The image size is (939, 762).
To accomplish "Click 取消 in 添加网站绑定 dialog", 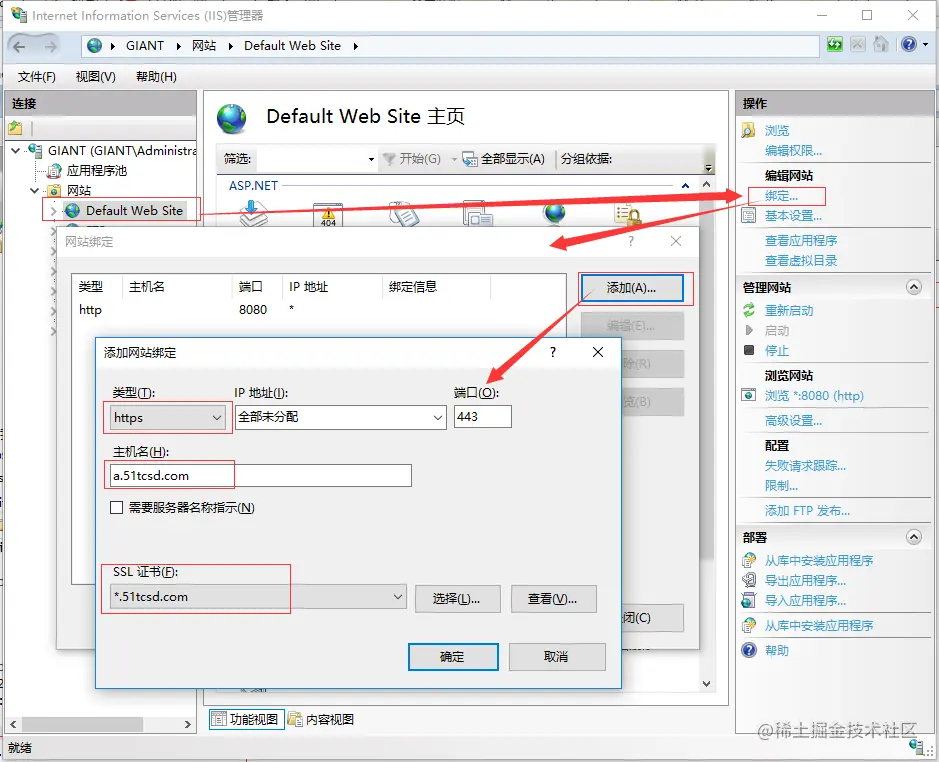I will 556,657.
